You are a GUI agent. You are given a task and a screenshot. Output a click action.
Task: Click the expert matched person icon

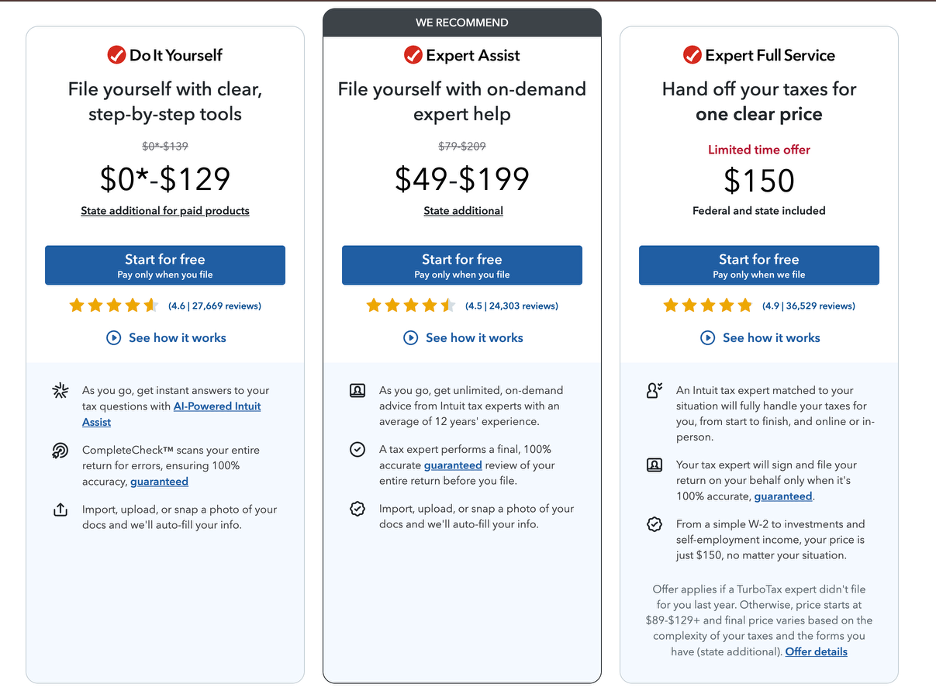click(x=654, y=390)
